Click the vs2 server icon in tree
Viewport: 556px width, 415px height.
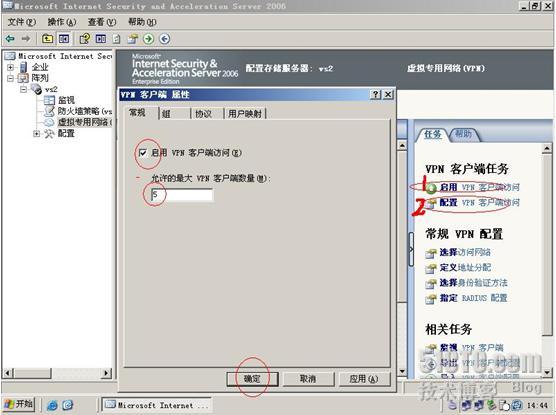(x=36, y=89)
